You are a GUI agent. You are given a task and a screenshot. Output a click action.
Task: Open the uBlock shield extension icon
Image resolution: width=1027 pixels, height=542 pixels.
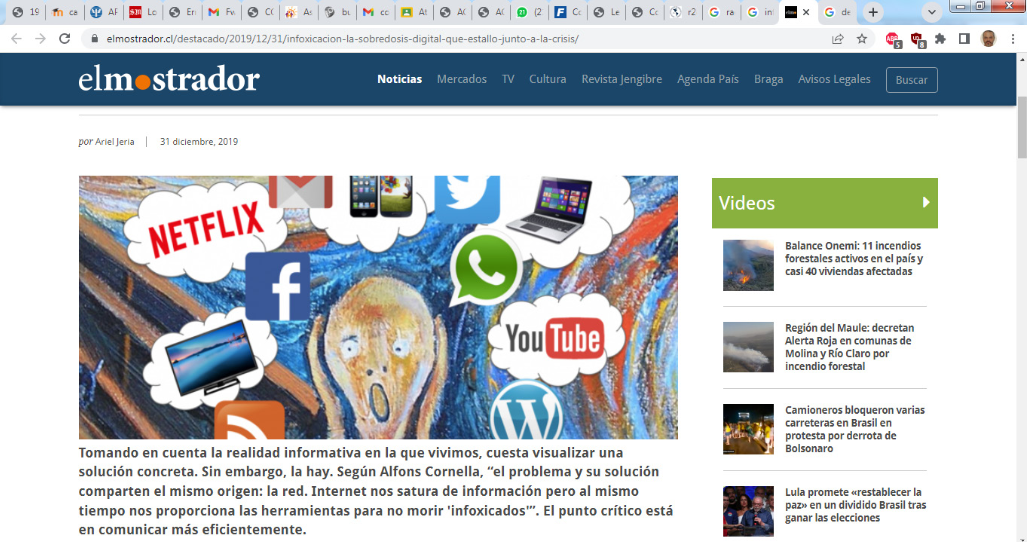click(x=918, y=39)
